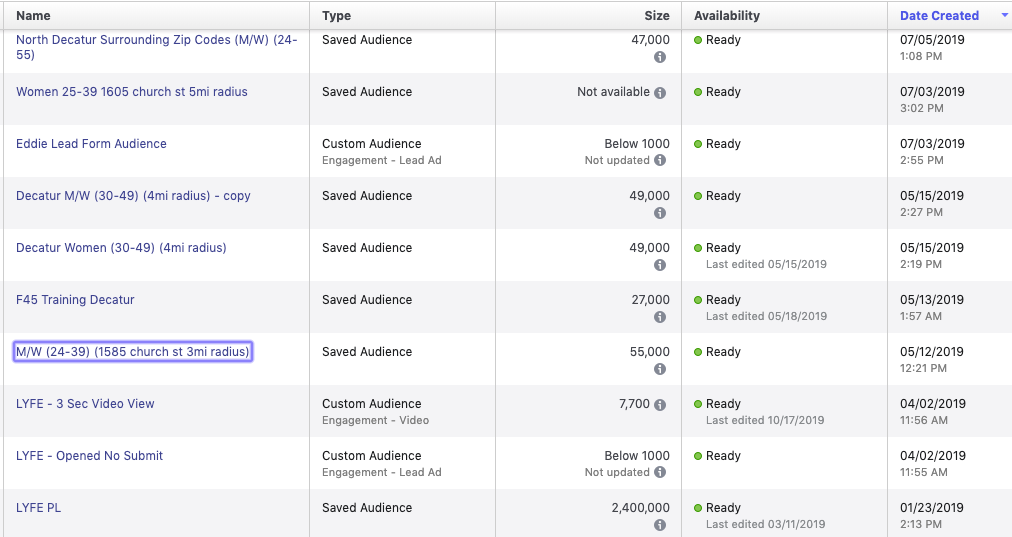Click the Availability column header
The height and width of the screenshot is (537, 1012).
point(726,16)
